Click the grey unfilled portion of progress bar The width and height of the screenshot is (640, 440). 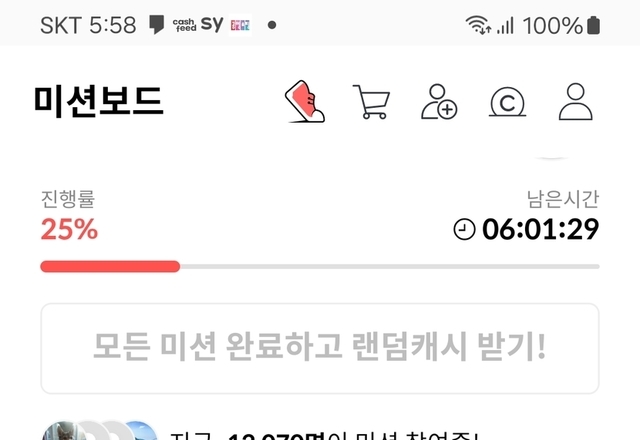(x=390, y=267)
